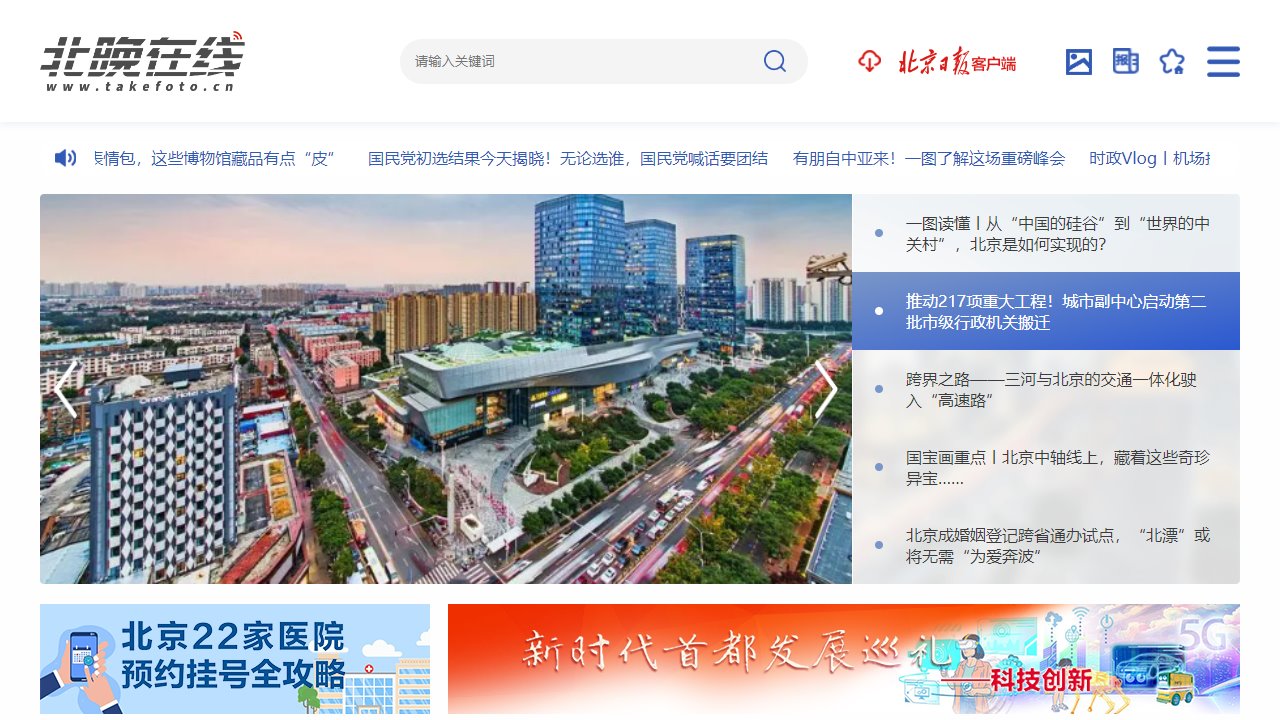Show previous carousel slide

click(66, 389)
